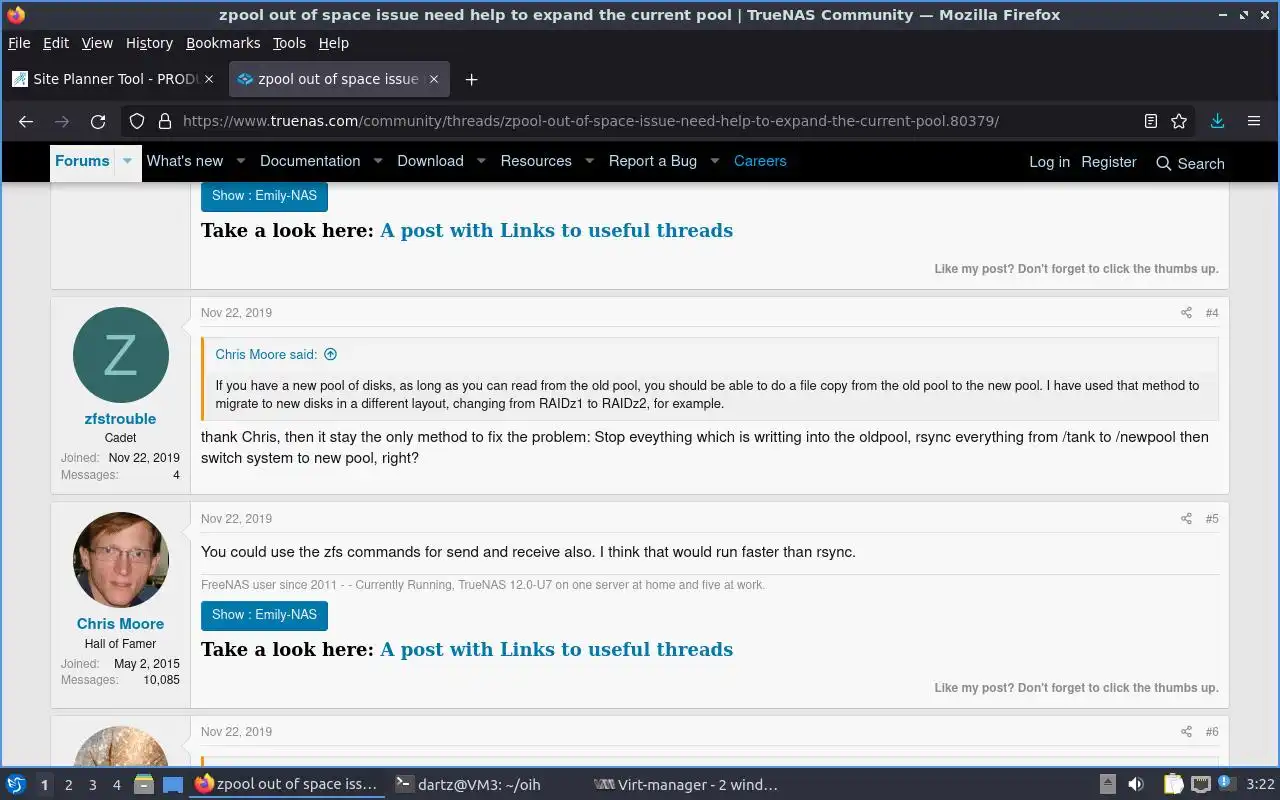Click the Register link
The image size is (1280, 800).
(1109, 162)
